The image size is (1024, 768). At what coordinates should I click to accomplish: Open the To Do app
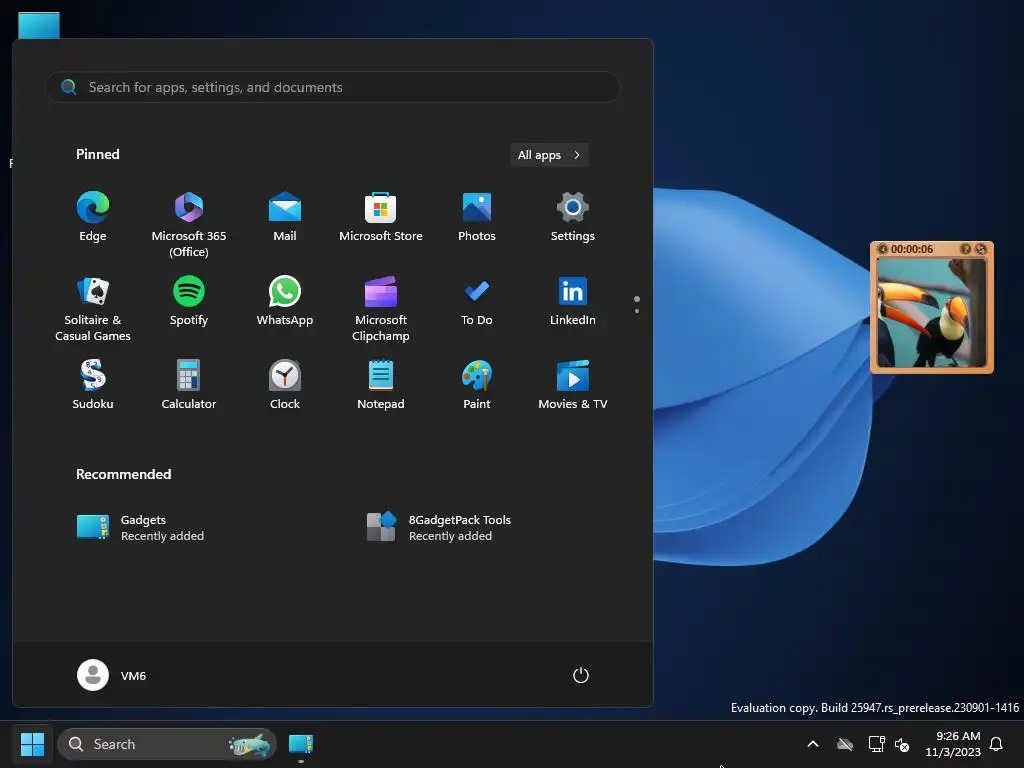click(x=477, y=301)
